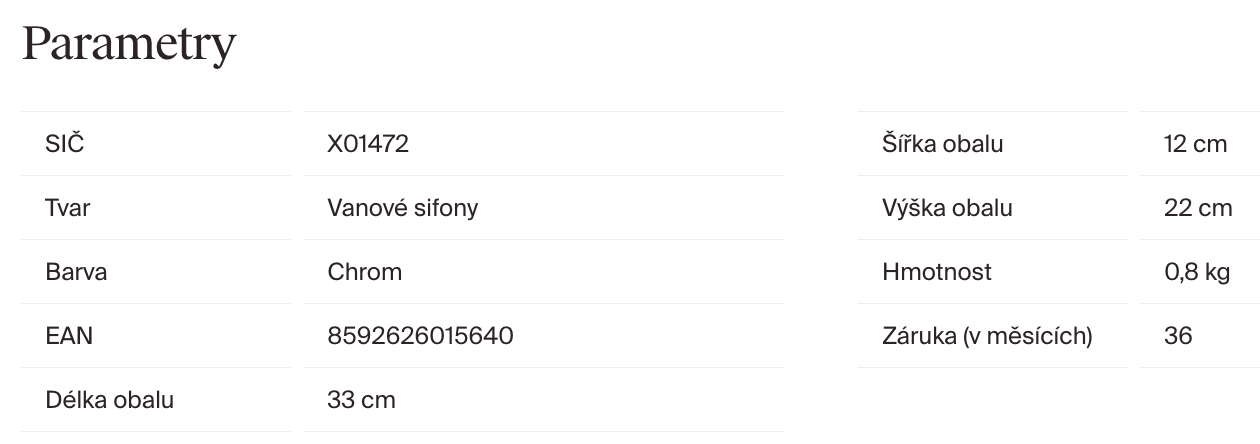Click the SIČ parameter label
Viewport: 1260px width, 444px height.
[x=65, y=144]
